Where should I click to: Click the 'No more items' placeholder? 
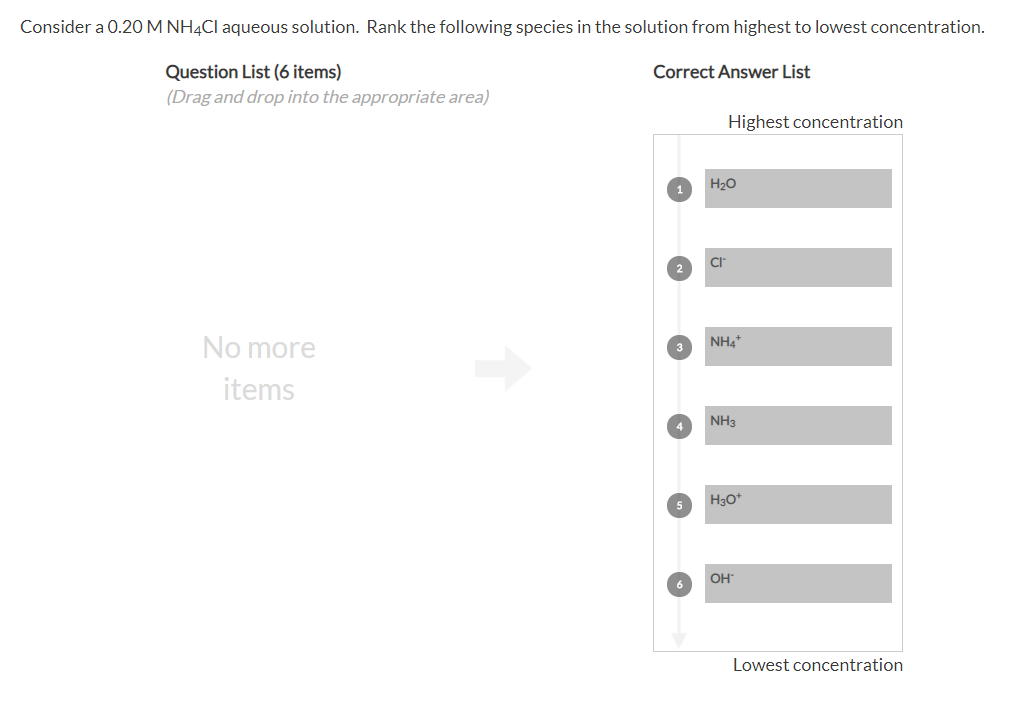coord(259,368)
